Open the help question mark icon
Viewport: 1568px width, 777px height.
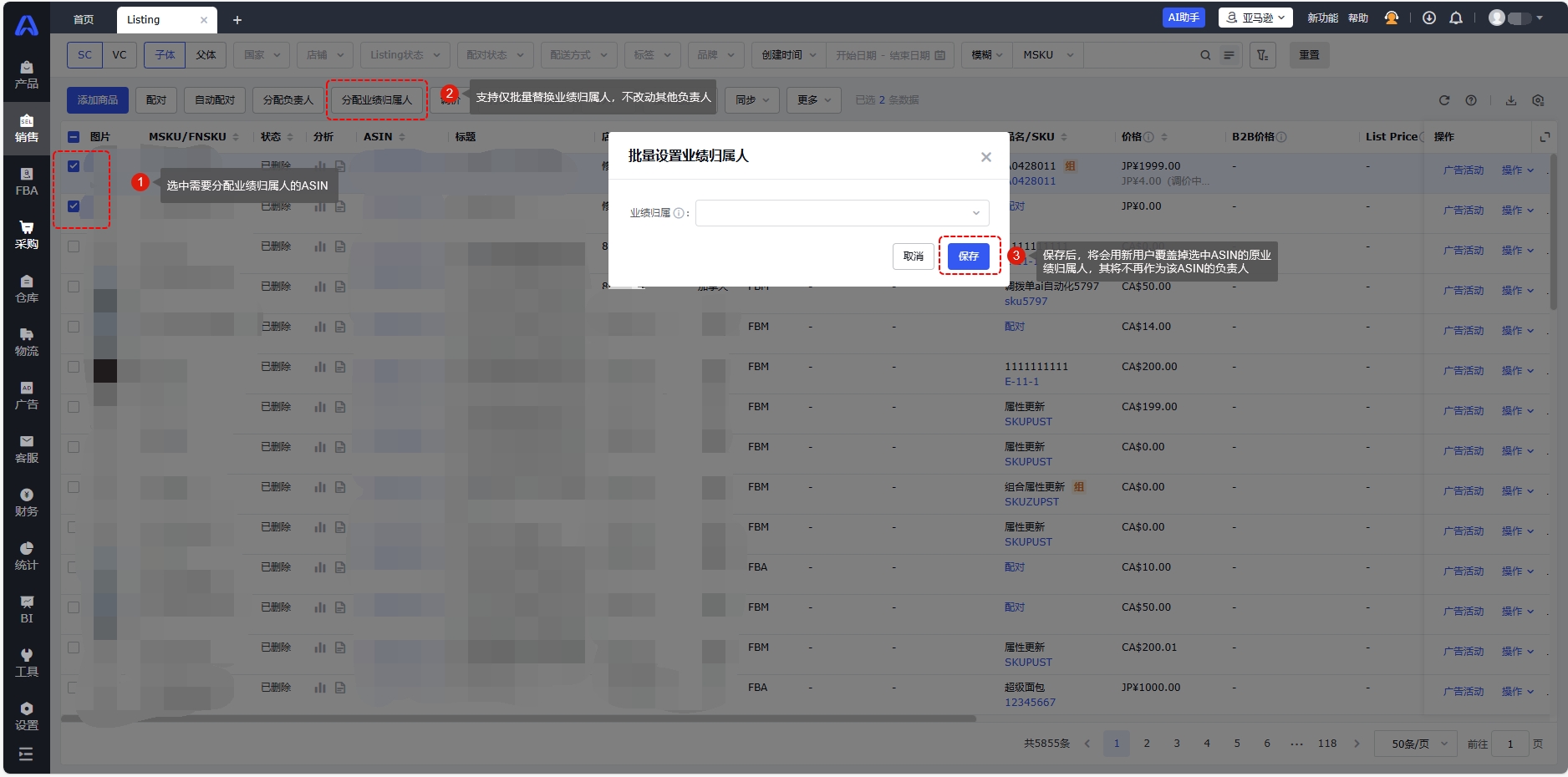click(x=1471, y=100)
